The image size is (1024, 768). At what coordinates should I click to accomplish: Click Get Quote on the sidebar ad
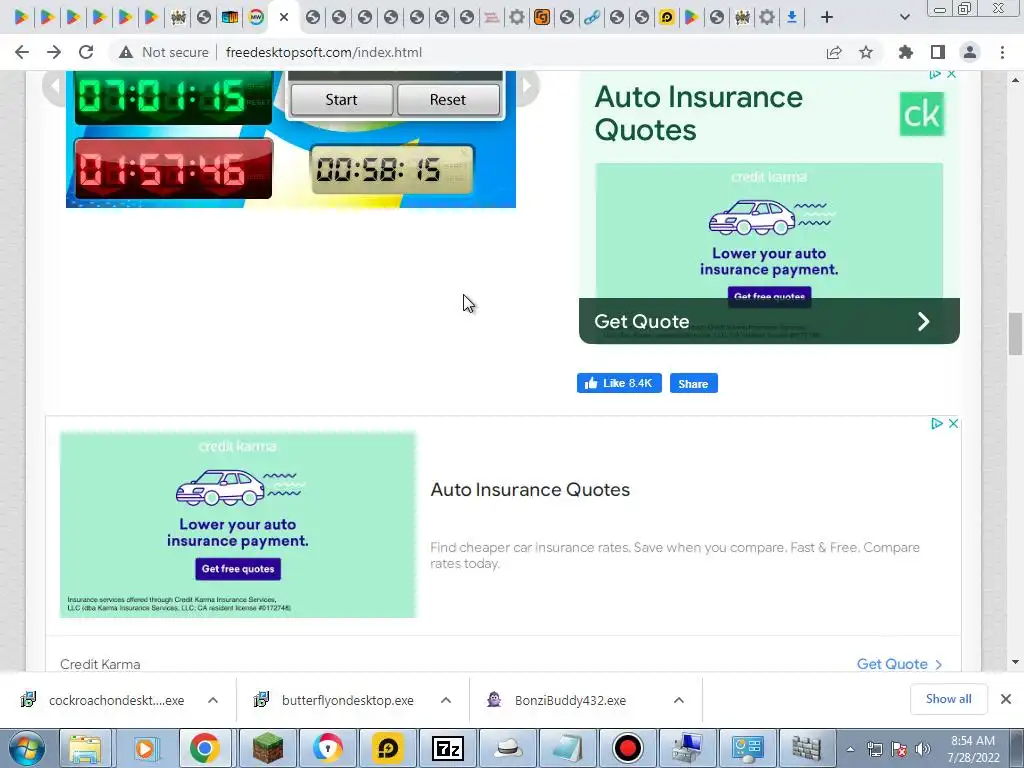[769, 321]
